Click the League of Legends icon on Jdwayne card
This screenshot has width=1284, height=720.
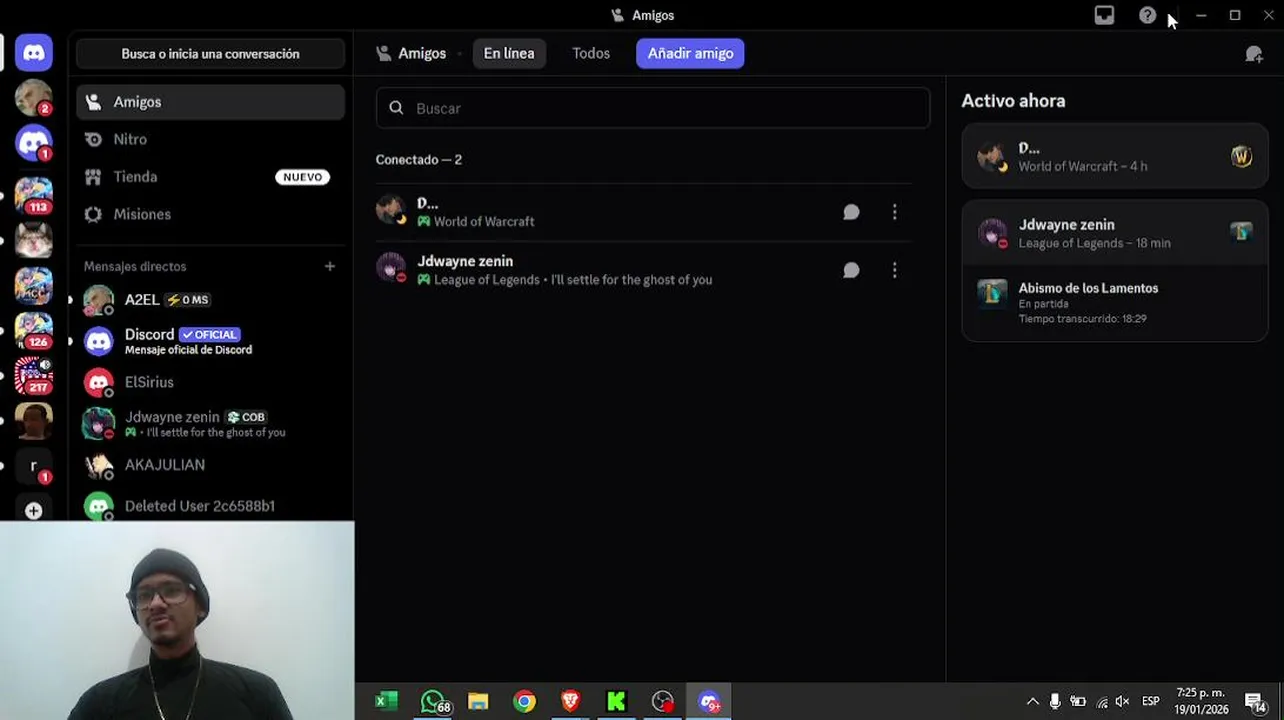[1241, 232]
